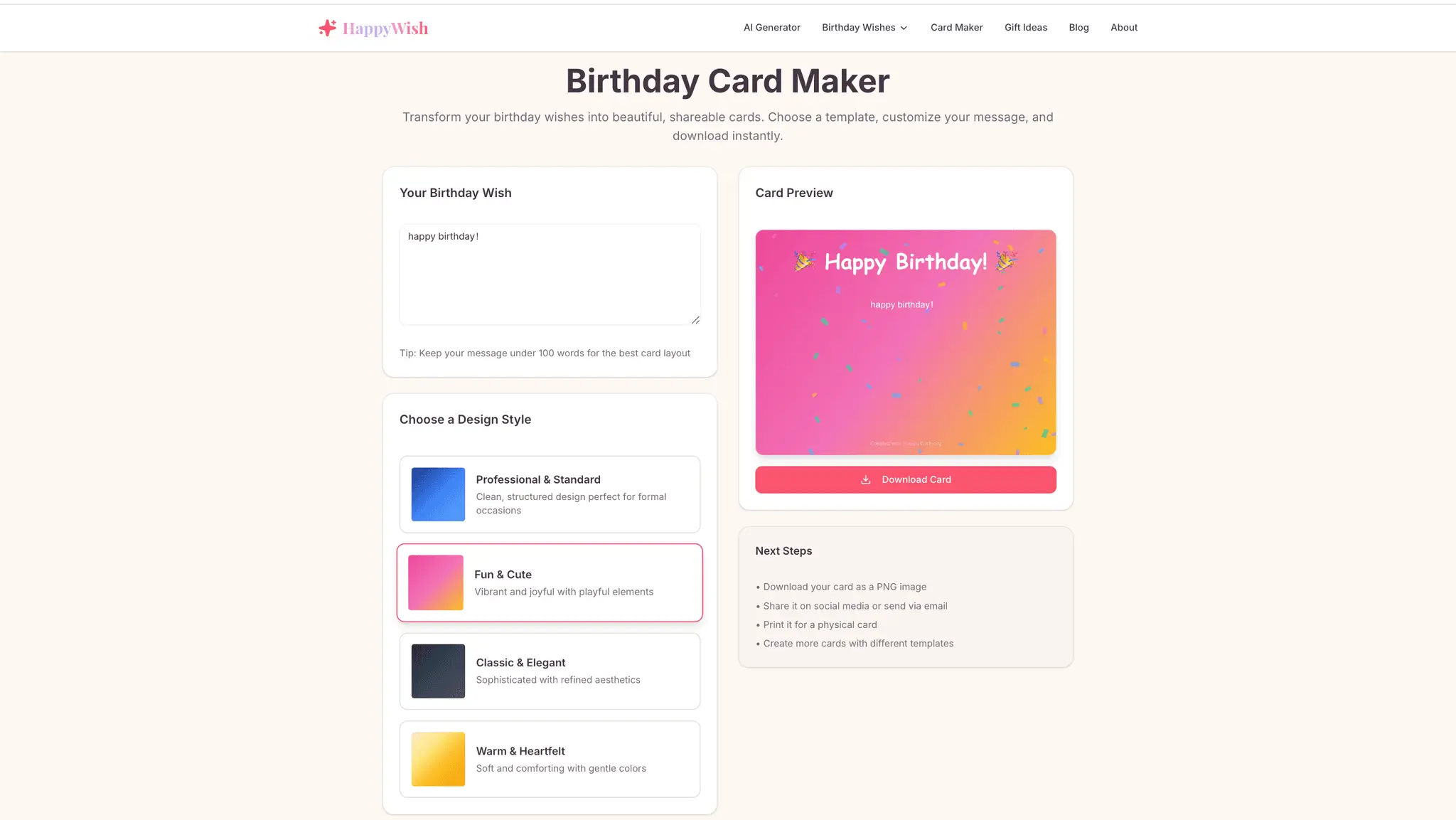Open the About page
Viewport: 1456px width, 820px height.
[1124, 28]
